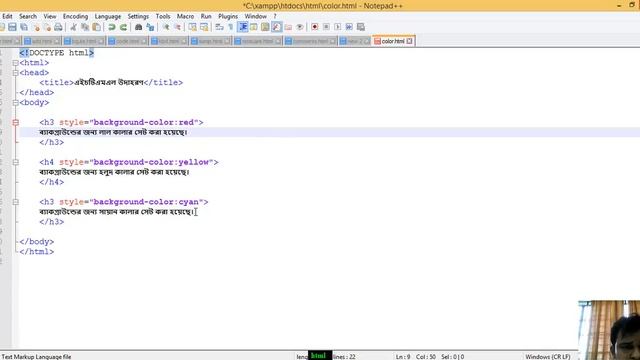Image resolution: width=640 pixels, height=360 pixels.
Task: Toggle the Function List toolbar icon
Action: point(277,27)
